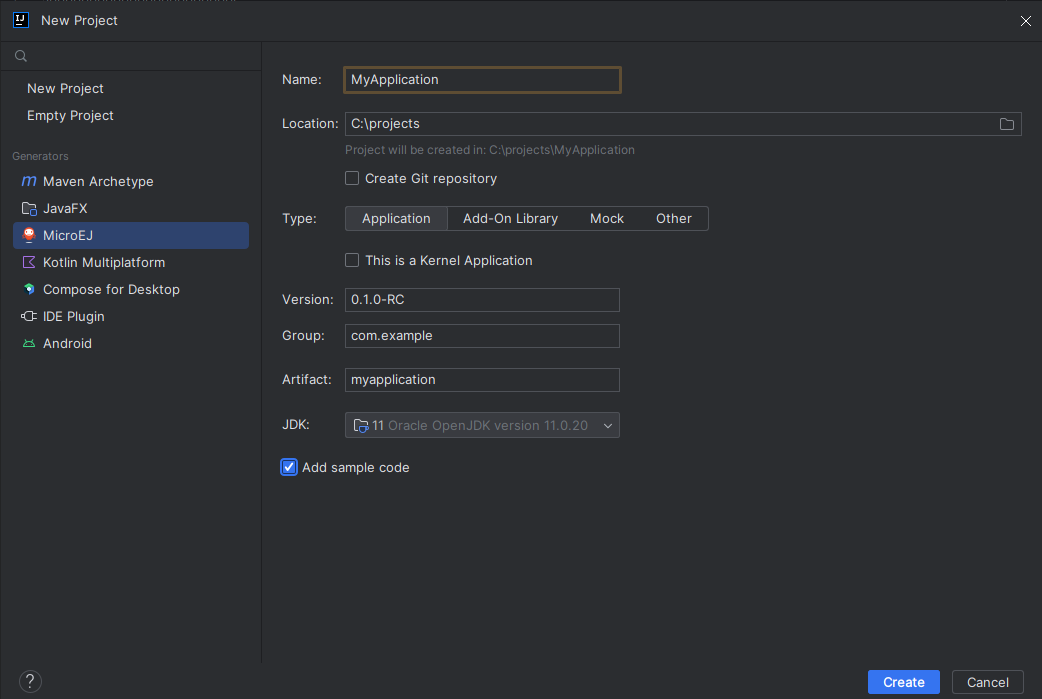Open the Location folder browser icon
The width and height of the screenshot is (1042, 699).
coord(1007,123)
